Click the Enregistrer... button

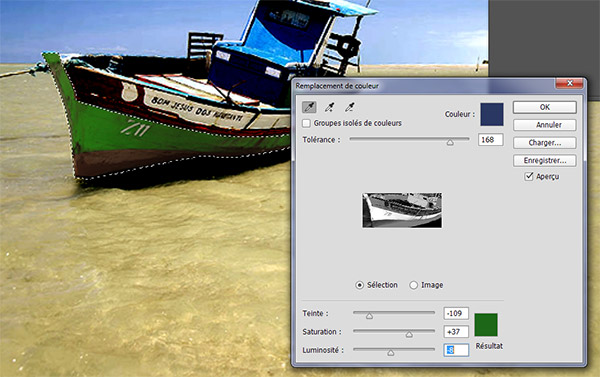(545, 160)
